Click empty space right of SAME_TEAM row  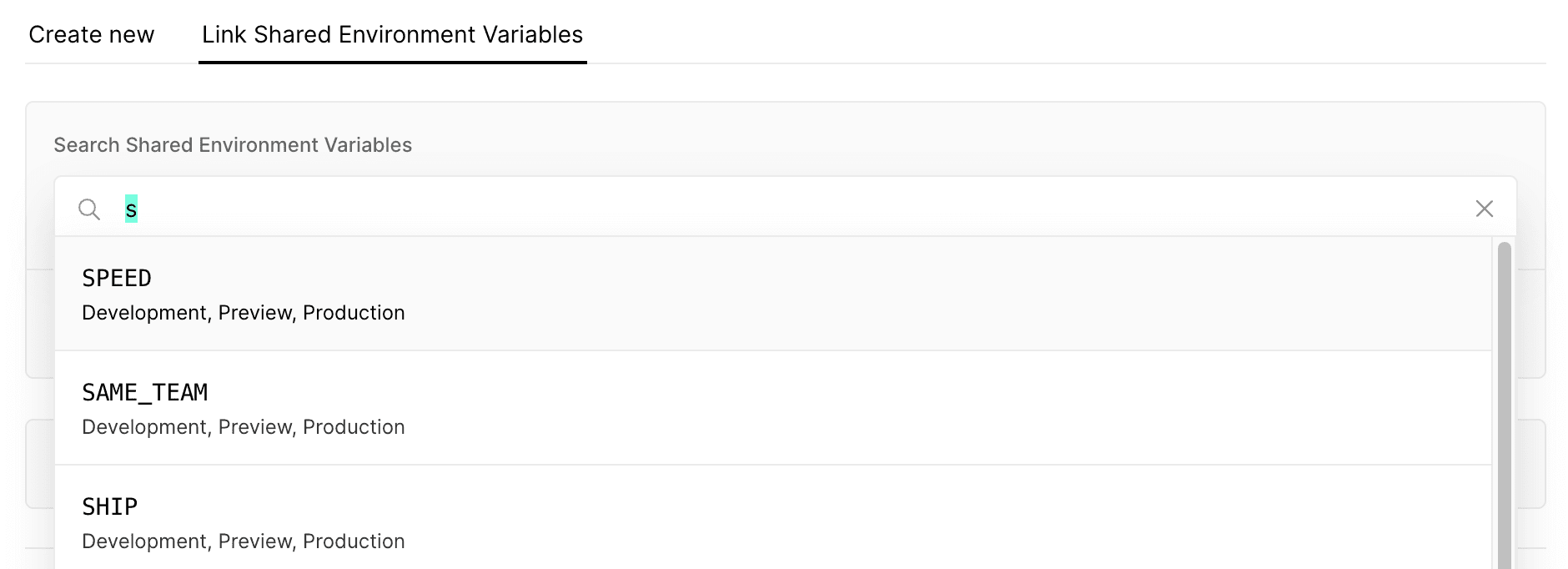click(x=1001, y=408)
